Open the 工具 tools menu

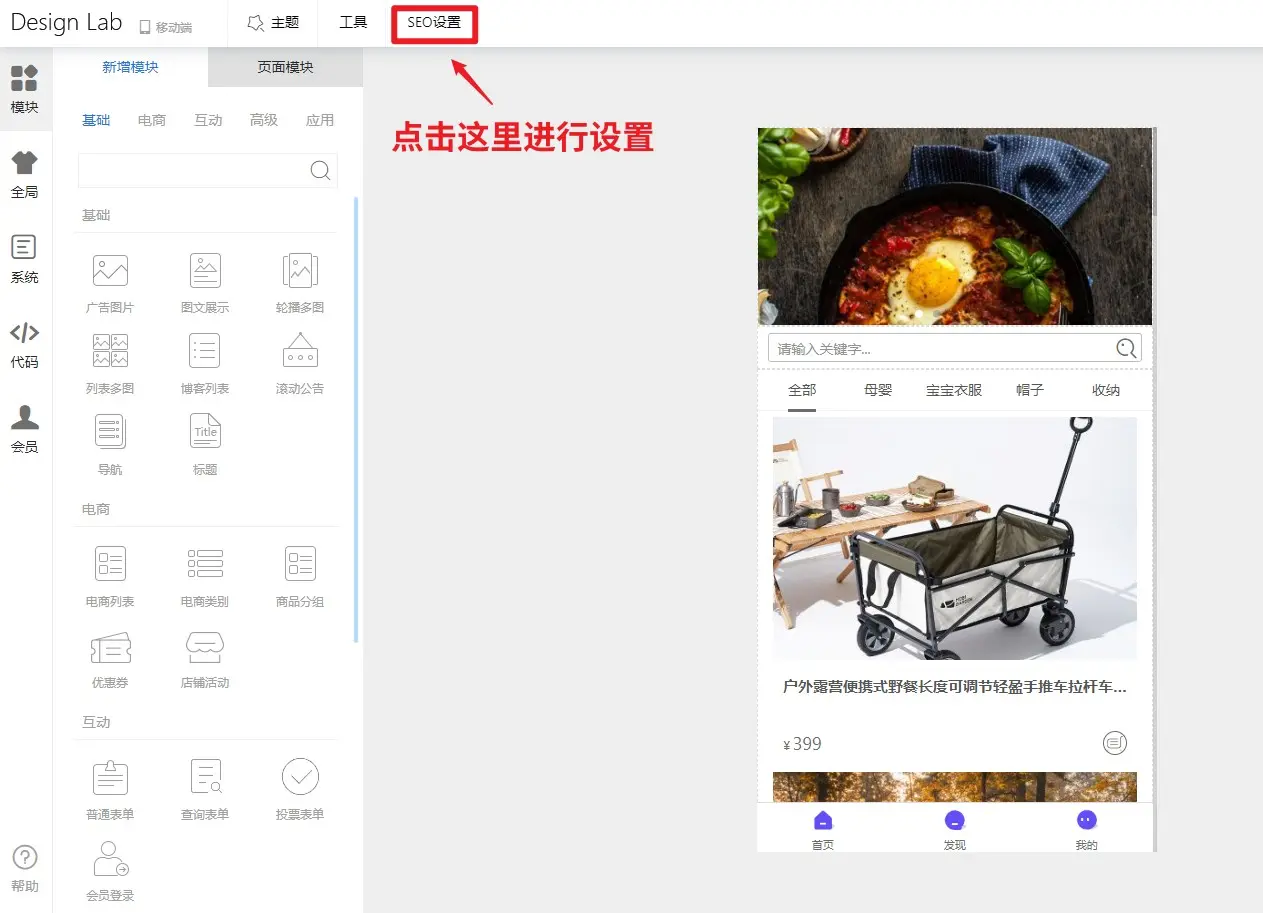pyautogui.click(x=353, y=23)
